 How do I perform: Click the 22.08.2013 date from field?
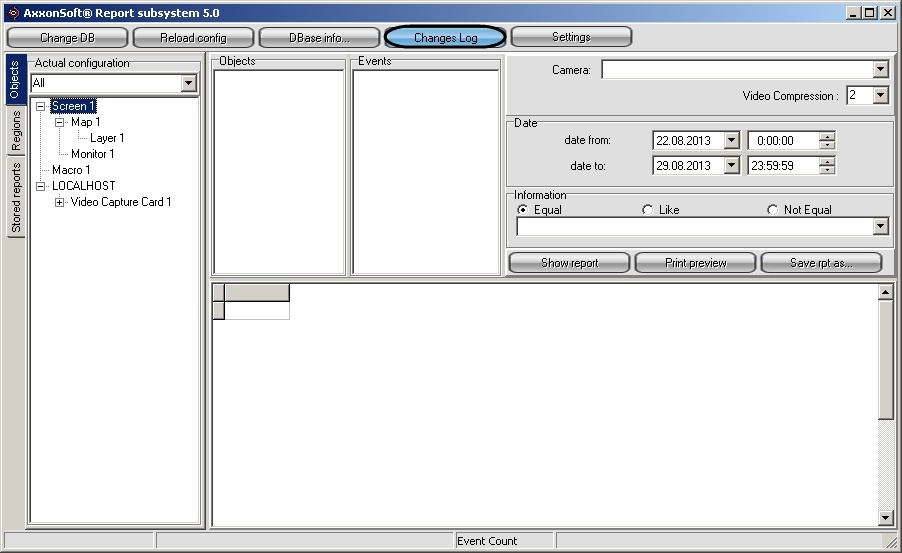[688, 140]
